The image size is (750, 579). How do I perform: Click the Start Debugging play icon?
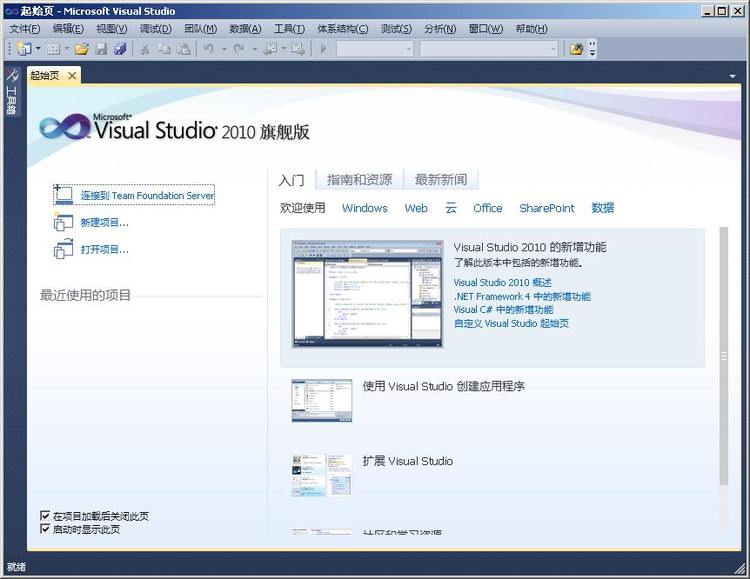point(323,48)
